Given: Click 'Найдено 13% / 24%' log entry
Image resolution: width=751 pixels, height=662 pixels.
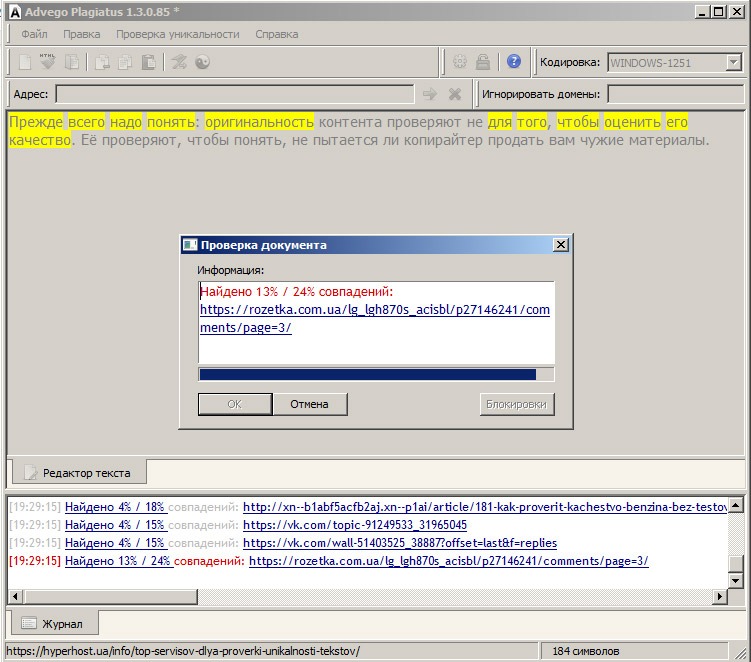Looking at the screenshot, I should click(118, 561).
